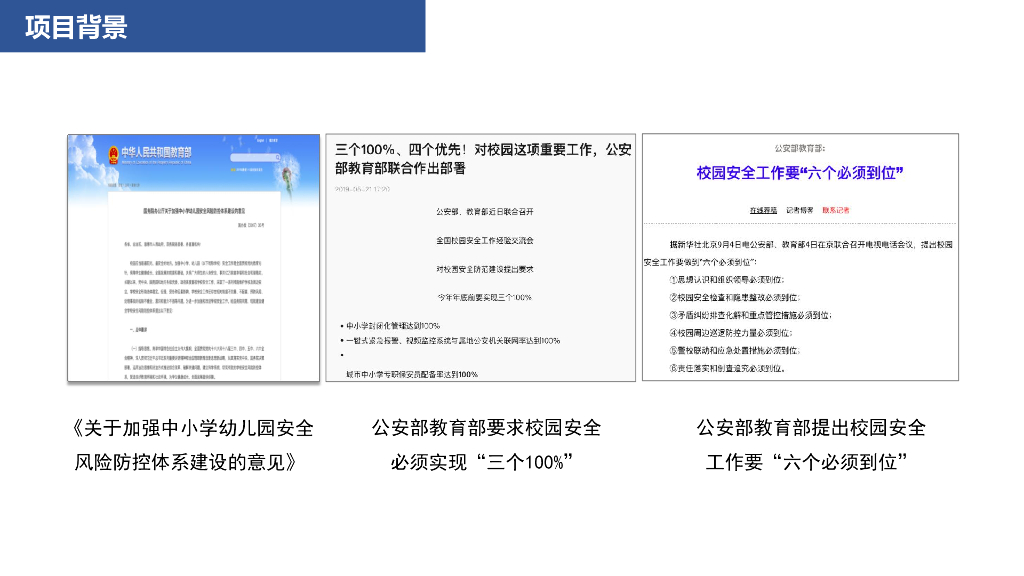Click caption 公安部教育部提出校园安全

810,428
